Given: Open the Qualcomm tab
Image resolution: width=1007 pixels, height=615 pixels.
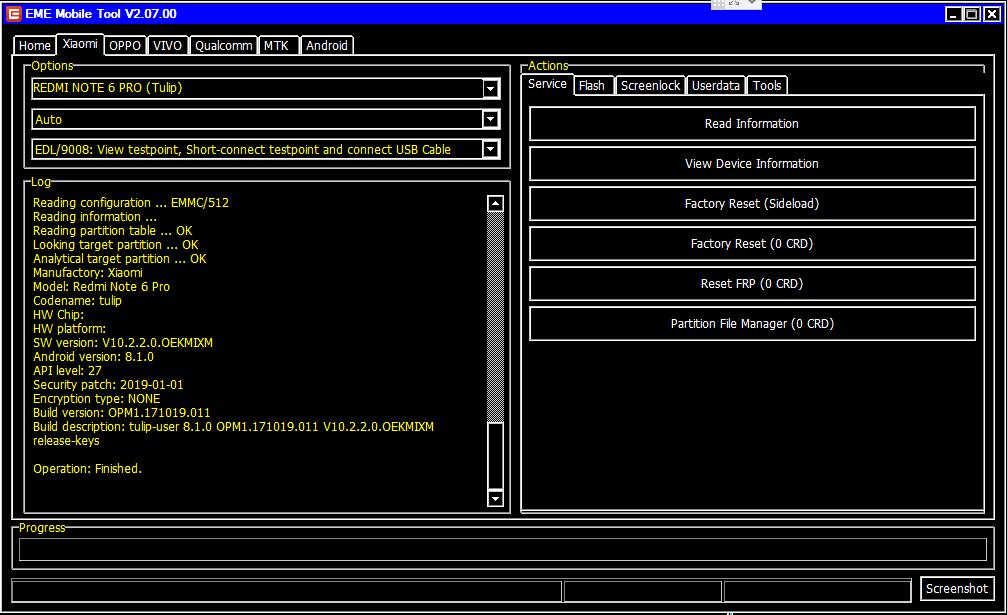Looking at the screenshot, I should pos(223,45).
